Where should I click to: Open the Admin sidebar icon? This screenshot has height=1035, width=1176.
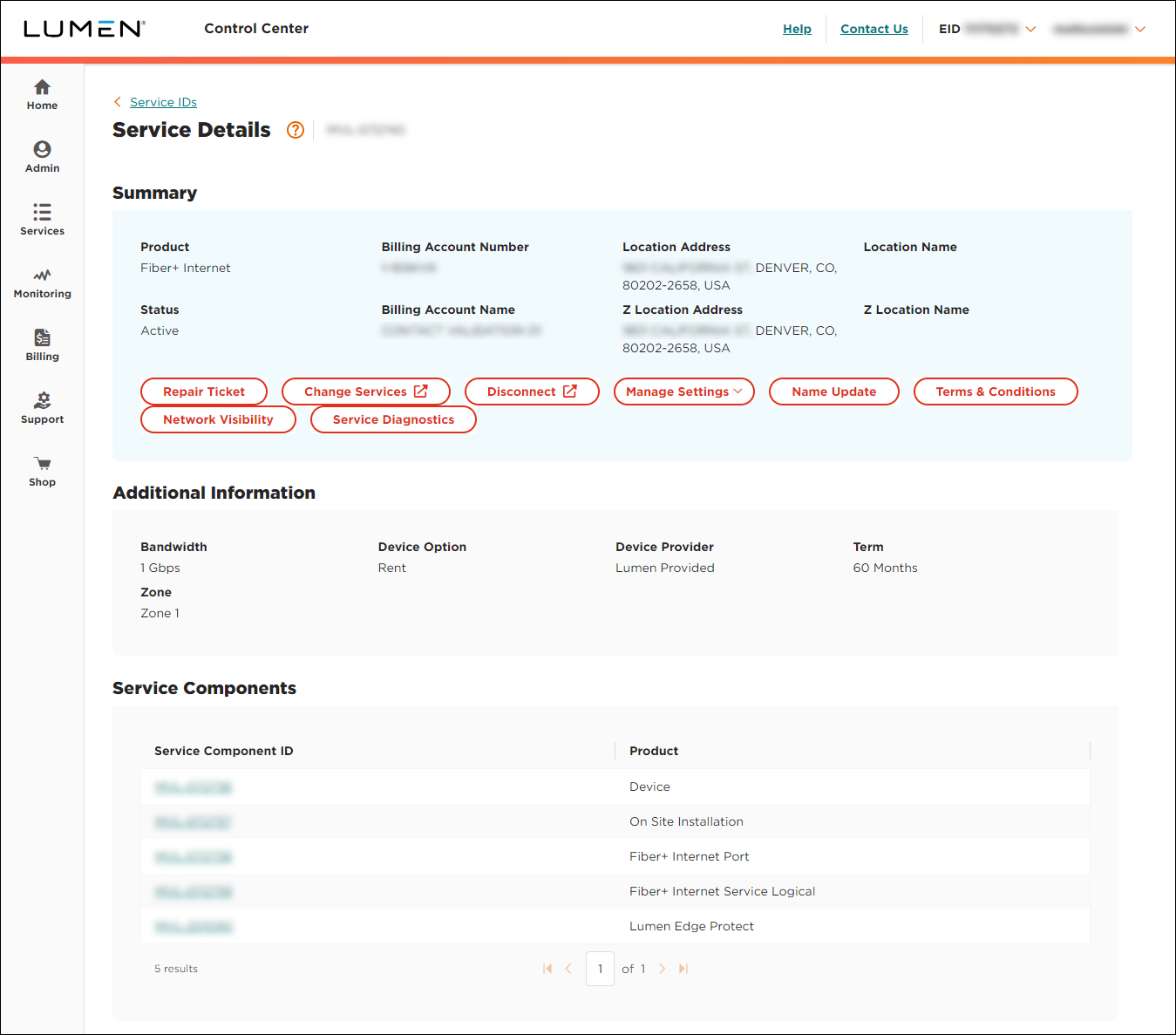(x=42, y=150)
